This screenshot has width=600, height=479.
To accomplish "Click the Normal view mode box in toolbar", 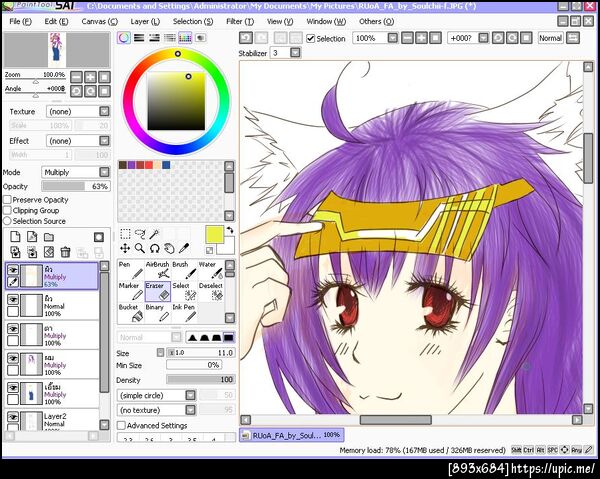I will (551, 38).
